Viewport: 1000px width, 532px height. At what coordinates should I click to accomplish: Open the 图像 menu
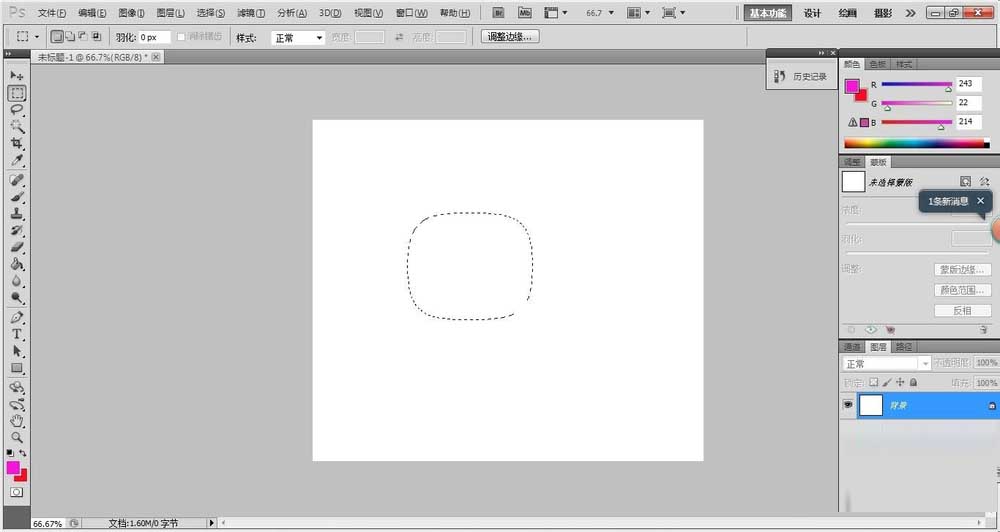(131, 13)
